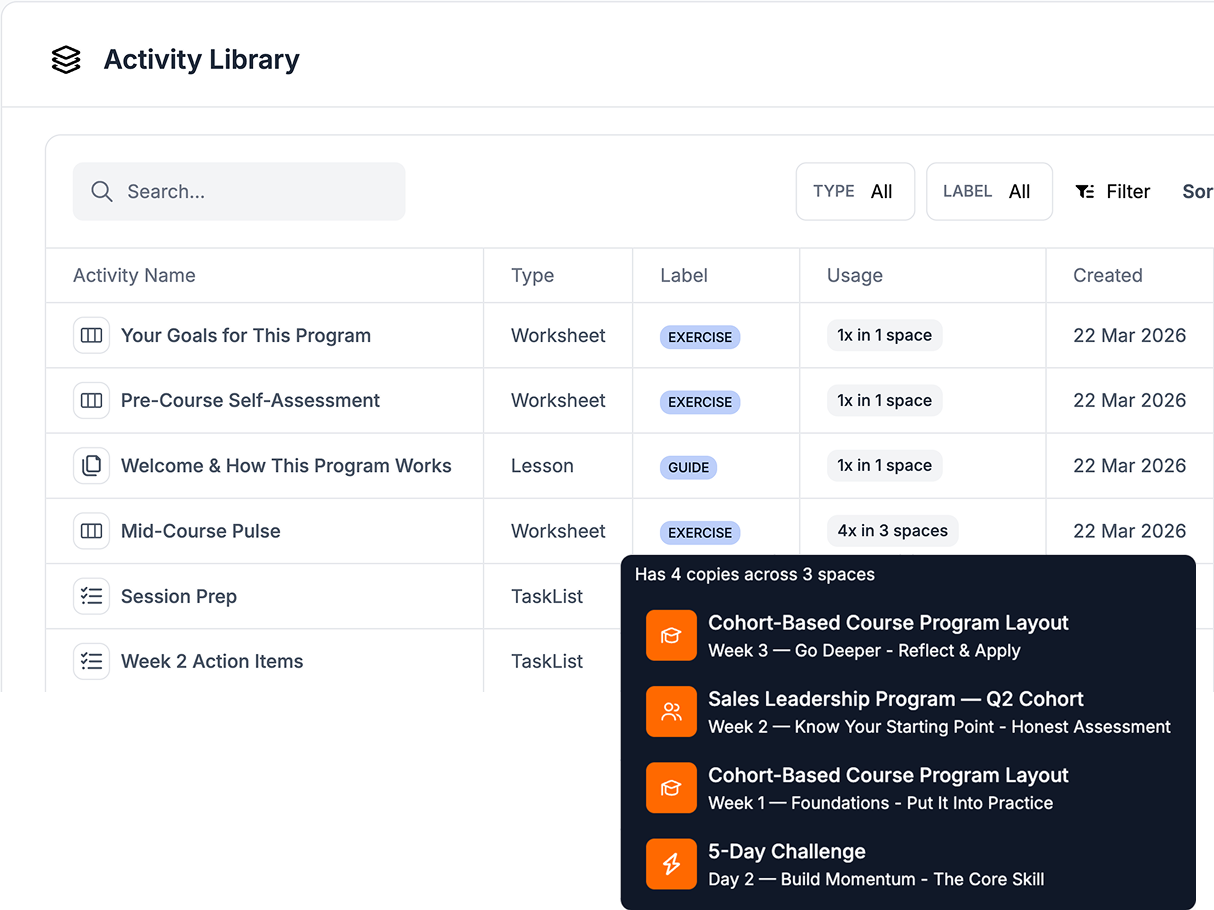Click the GUIDE label badge
Image resolution: width=1214 pixels, height=910 pixels.
point(688,467)
